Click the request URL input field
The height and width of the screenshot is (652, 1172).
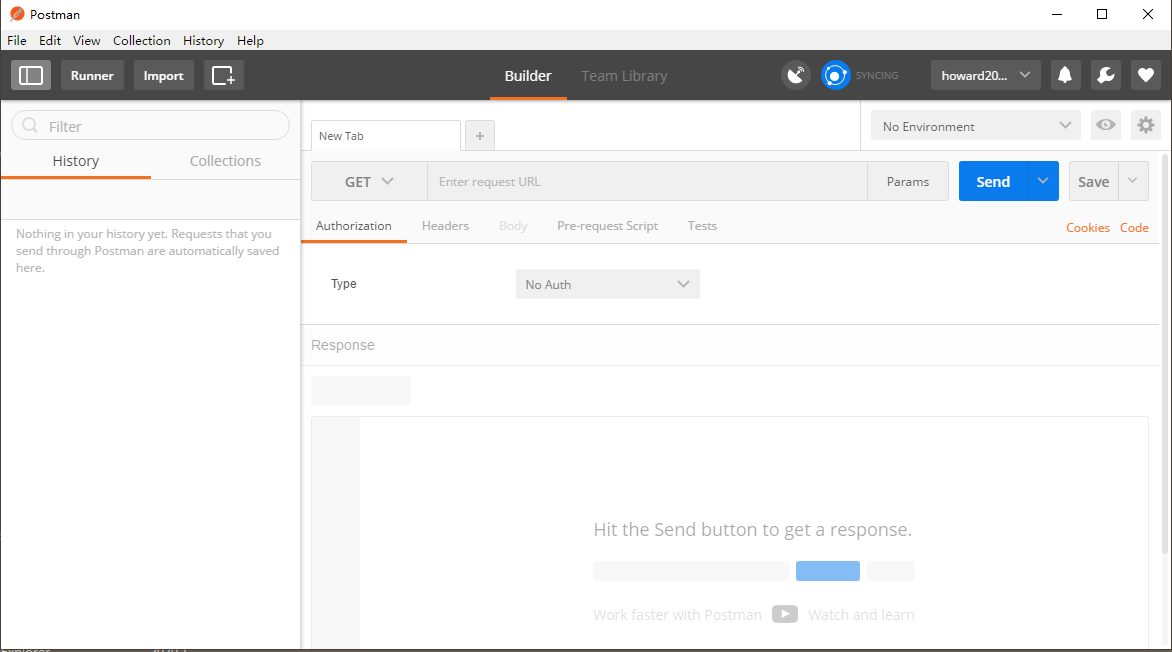tap(647, 182)
